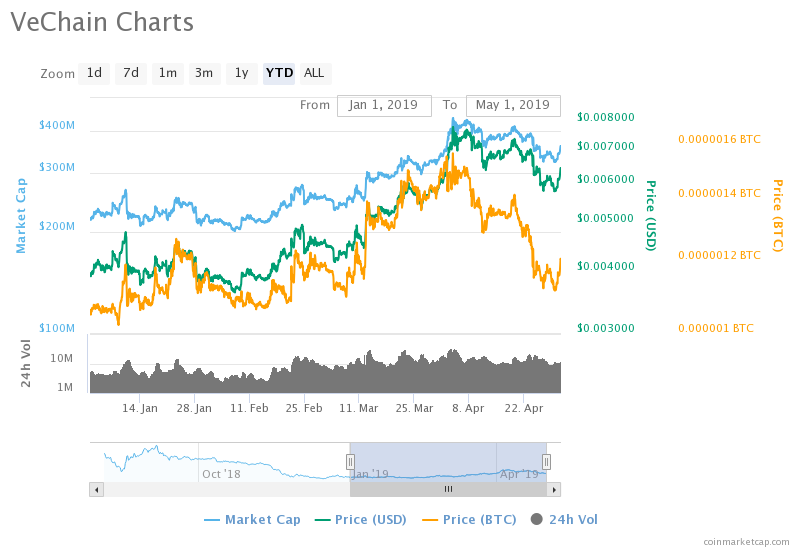Viewport: 800px width, 550px height.
Task: Choose the 3m zoom range
Action: (204, 73)
